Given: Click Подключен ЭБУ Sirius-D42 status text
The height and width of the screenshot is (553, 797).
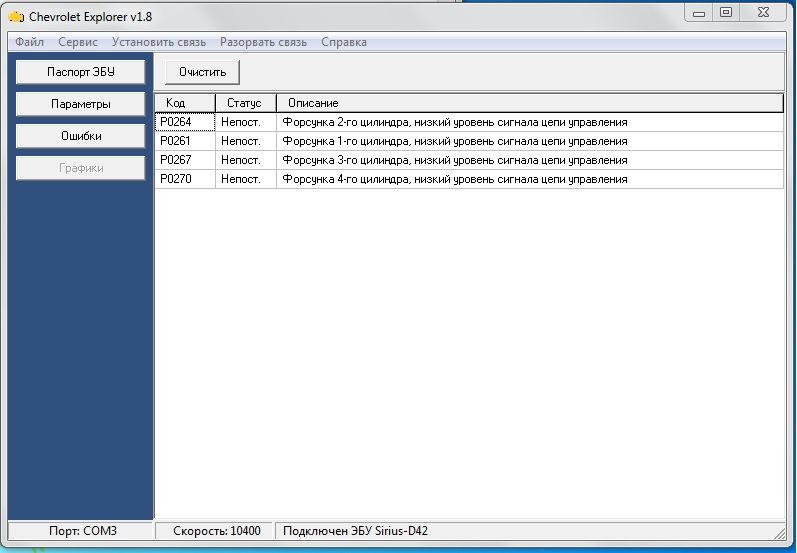Looking at the screenshot, I should (355, 531).
